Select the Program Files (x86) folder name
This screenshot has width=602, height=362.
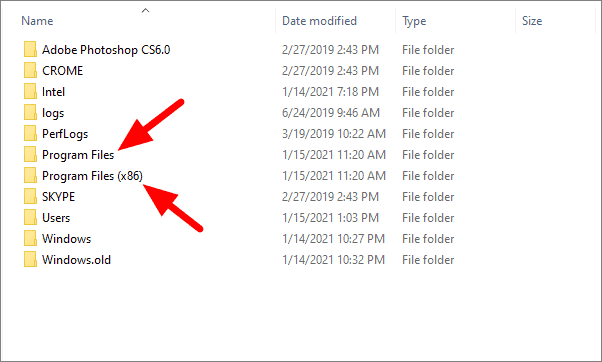pos(92,176)
